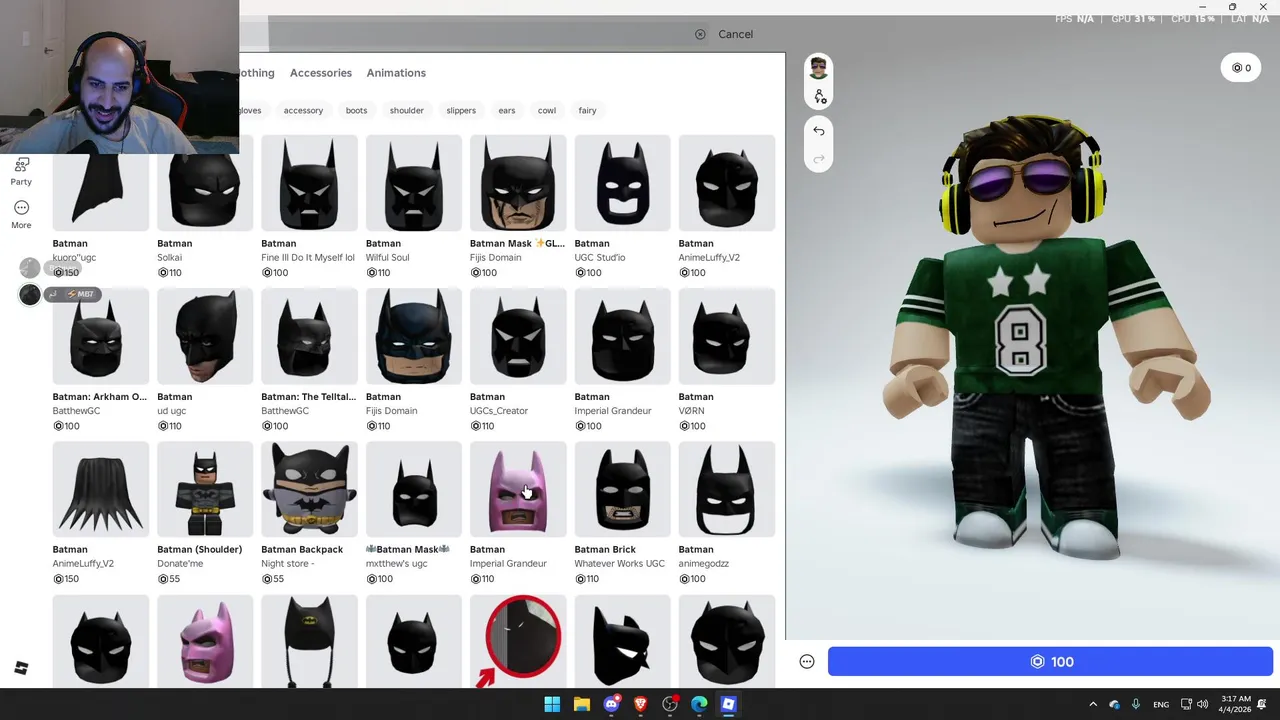Select pink Batman mask priced 110
The width and height of the screenshot is (1280, 720).
click(x=518, y=490)
